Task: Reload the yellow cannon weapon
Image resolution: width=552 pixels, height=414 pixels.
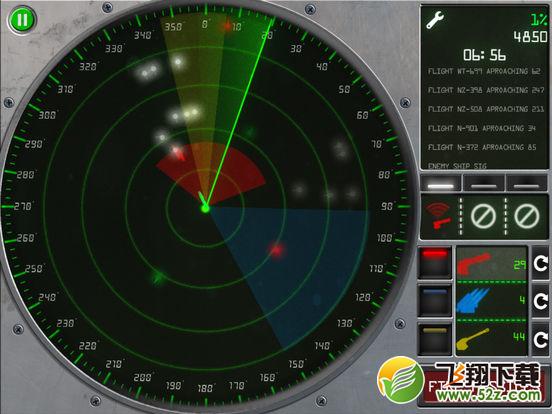Action: tap(540, 339)
